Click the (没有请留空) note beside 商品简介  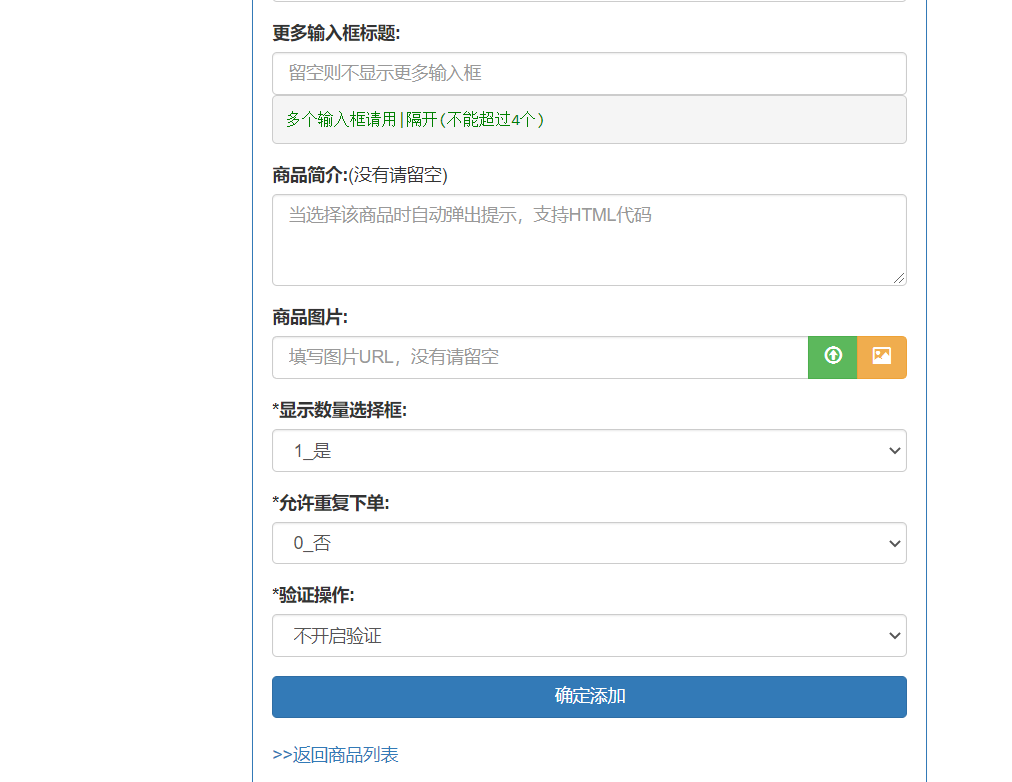point(398,176)
